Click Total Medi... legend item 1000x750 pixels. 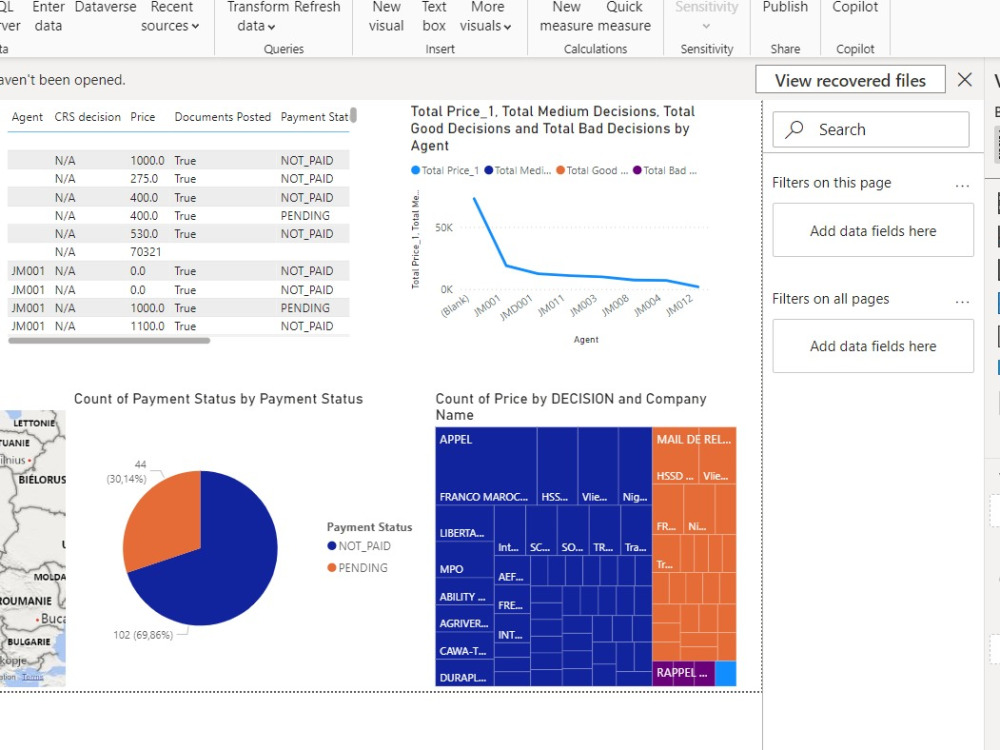pos(518,170)
